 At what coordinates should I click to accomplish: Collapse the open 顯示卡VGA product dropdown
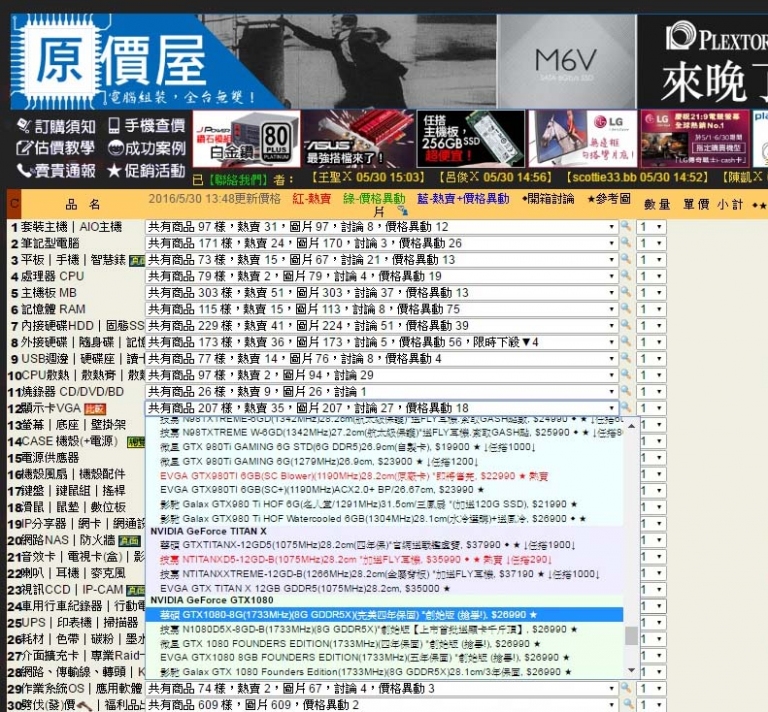(382, 408)
